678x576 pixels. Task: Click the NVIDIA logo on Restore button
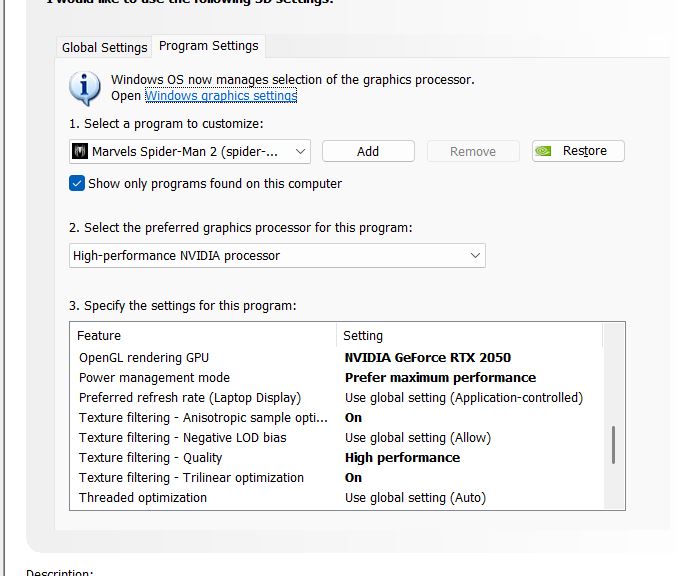(x=544, y=151)
